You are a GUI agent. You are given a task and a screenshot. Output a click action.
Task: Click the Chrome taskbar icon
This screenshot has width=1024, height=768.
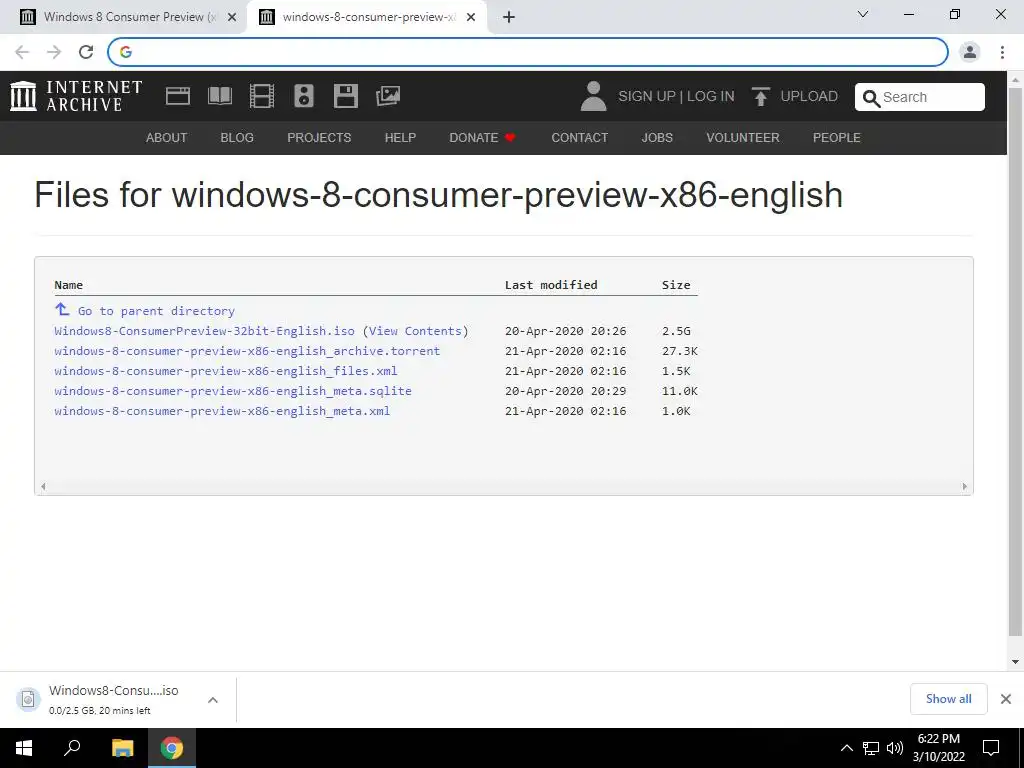pyautogui.click(x=172, y=748)
